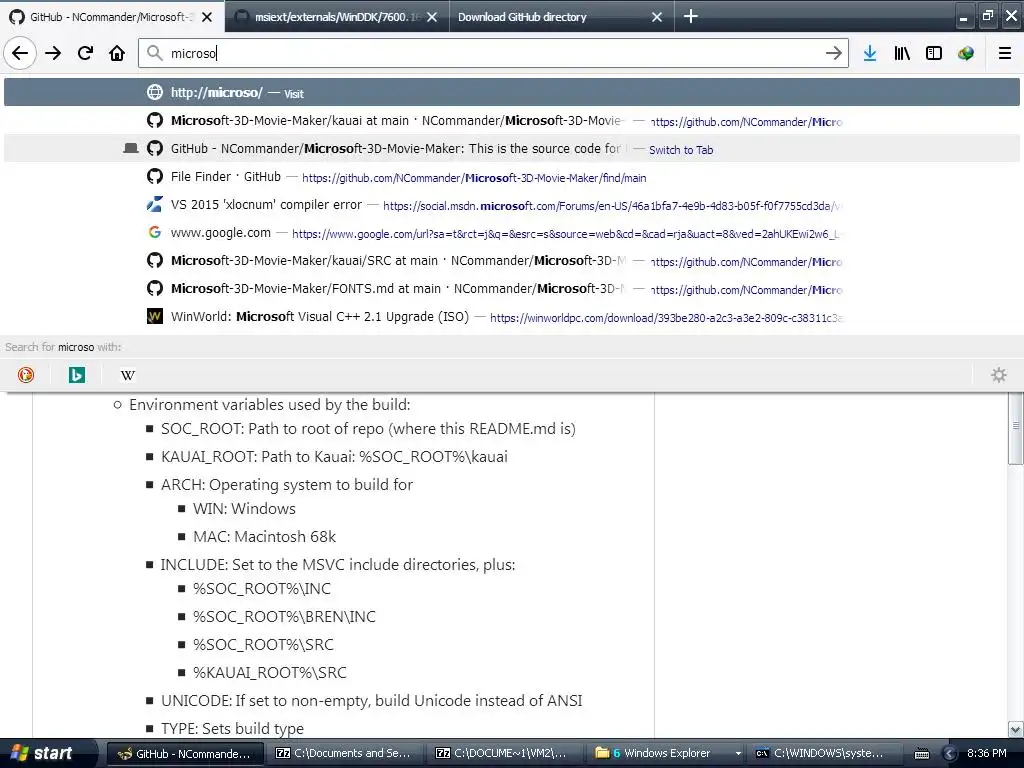The image size is (1024, 768).
Task: Search with DuckDuckGo one-off engine icon
Action: [x=26, y=375]
